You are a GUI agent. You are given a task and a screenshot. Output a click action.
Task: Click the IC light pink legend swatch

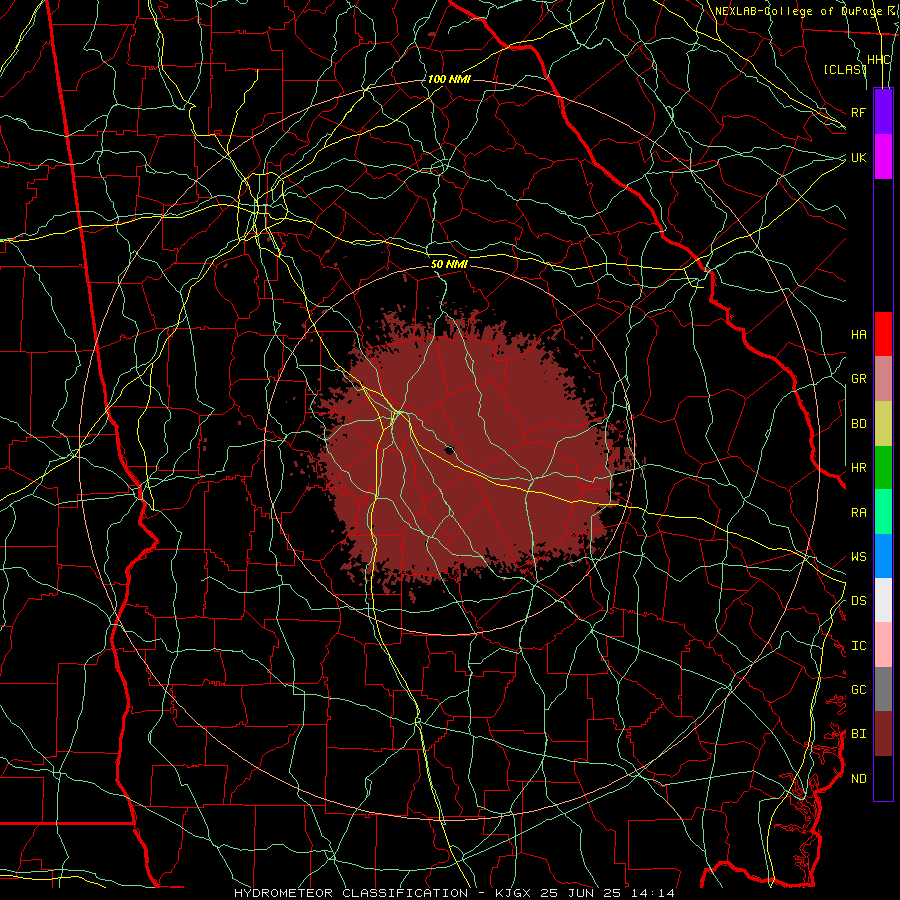(883, 645)
